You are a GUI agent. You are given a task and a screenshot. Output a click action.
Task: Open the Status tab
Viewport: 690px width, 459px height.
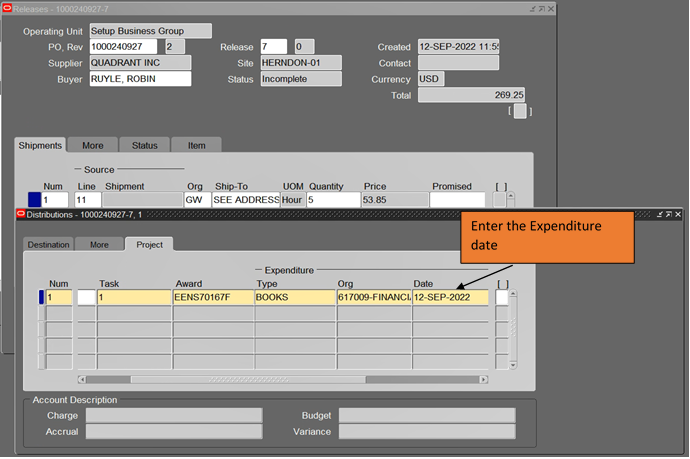tap(144, 145)
